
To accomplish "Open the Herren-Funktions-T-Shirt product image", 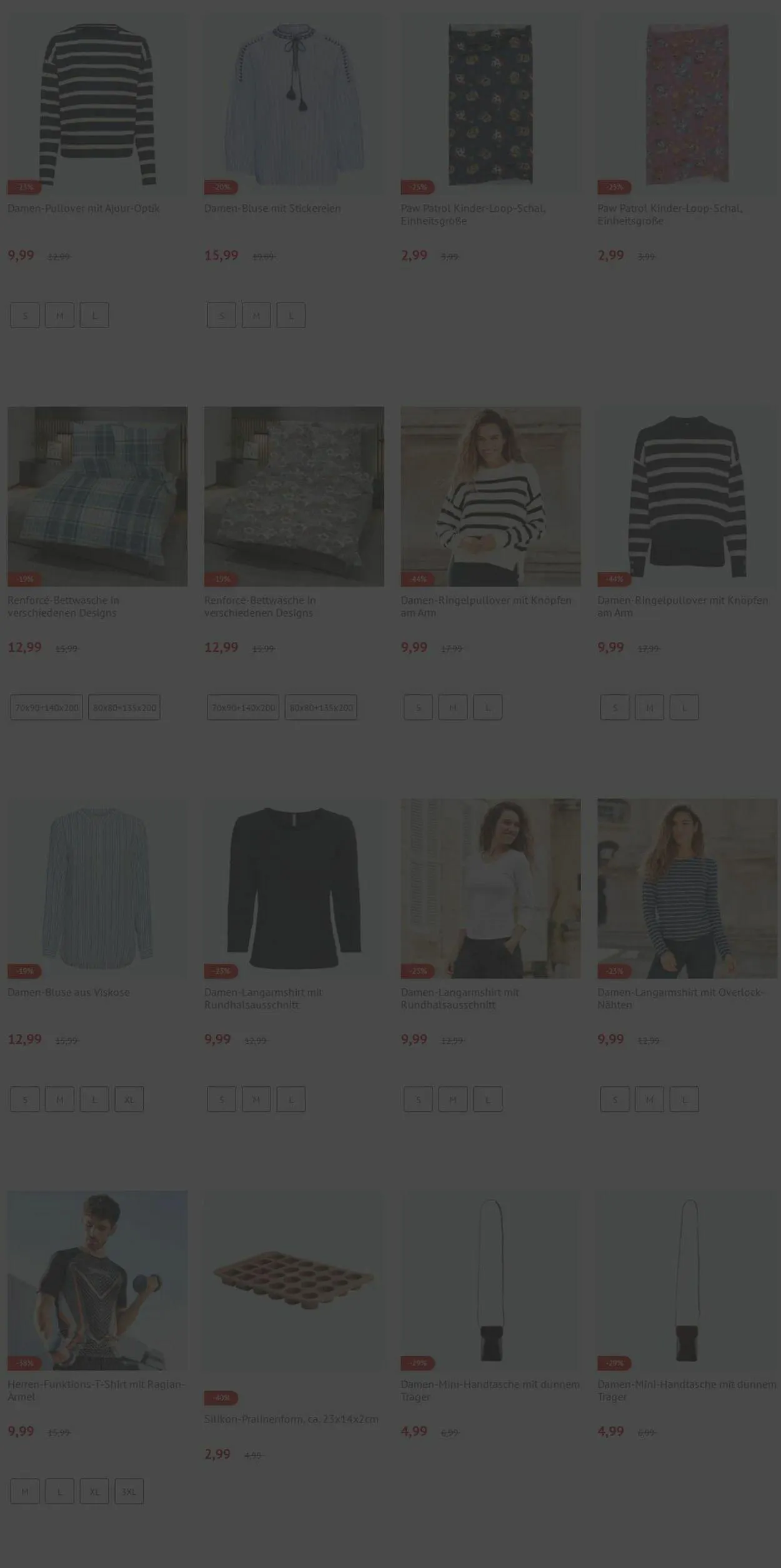I will click(x=97, y=1281).
